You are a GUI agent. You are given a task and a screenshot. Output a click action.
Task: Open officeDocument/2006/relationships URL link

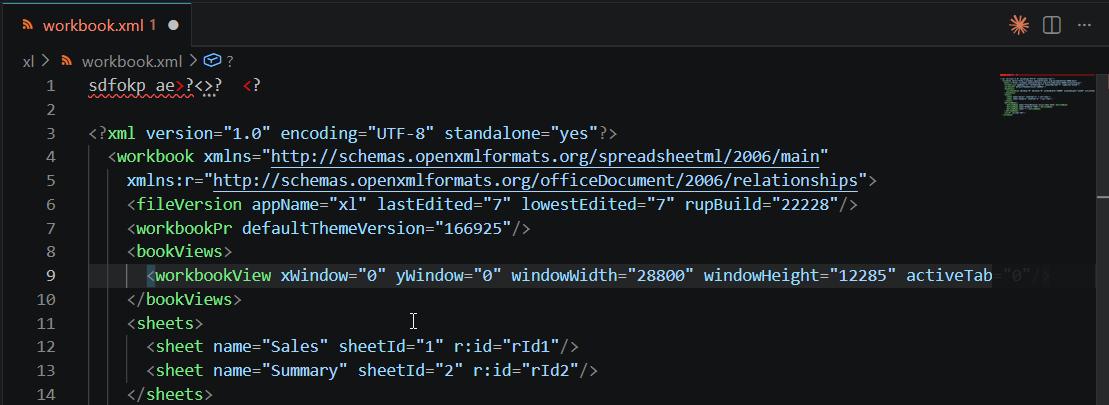pyautogui.click(x=535, y=180)
